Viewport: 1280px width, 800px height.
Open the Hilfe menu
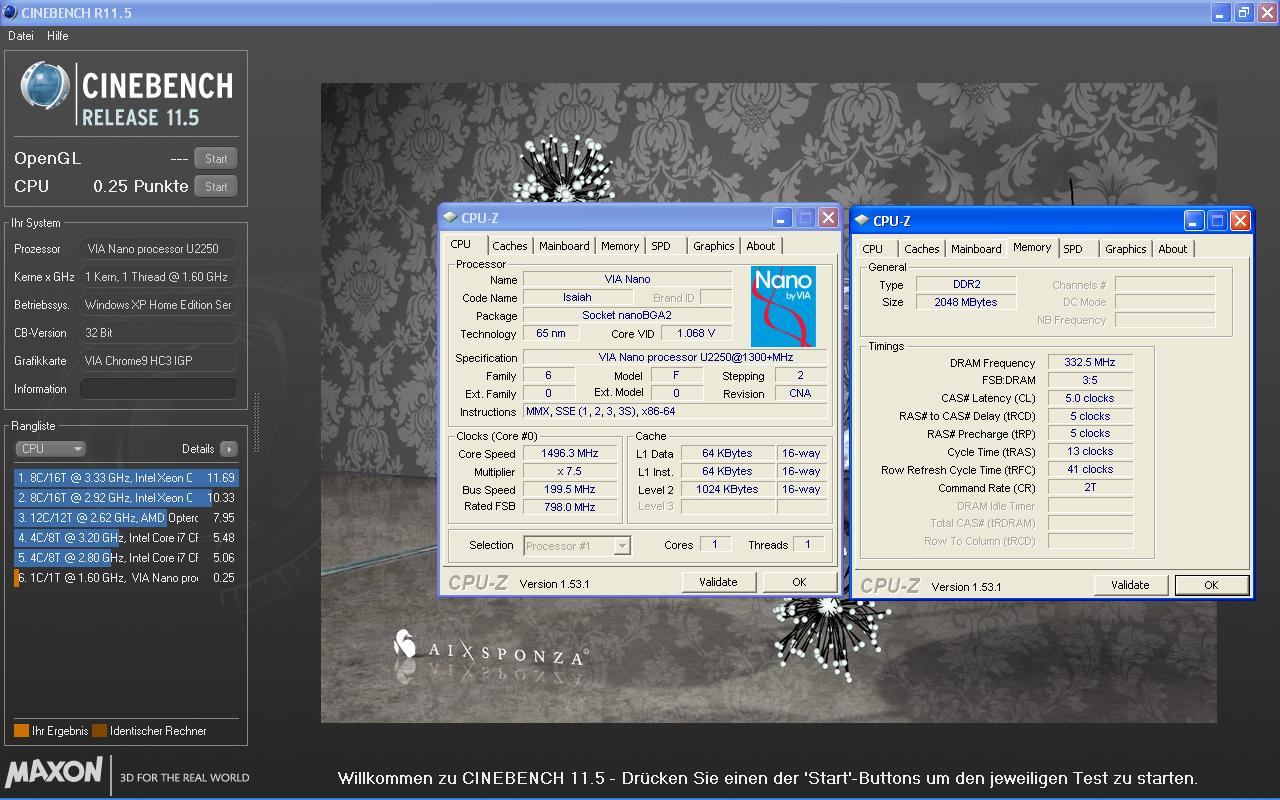pyautogui.click(x=58, y=36)
